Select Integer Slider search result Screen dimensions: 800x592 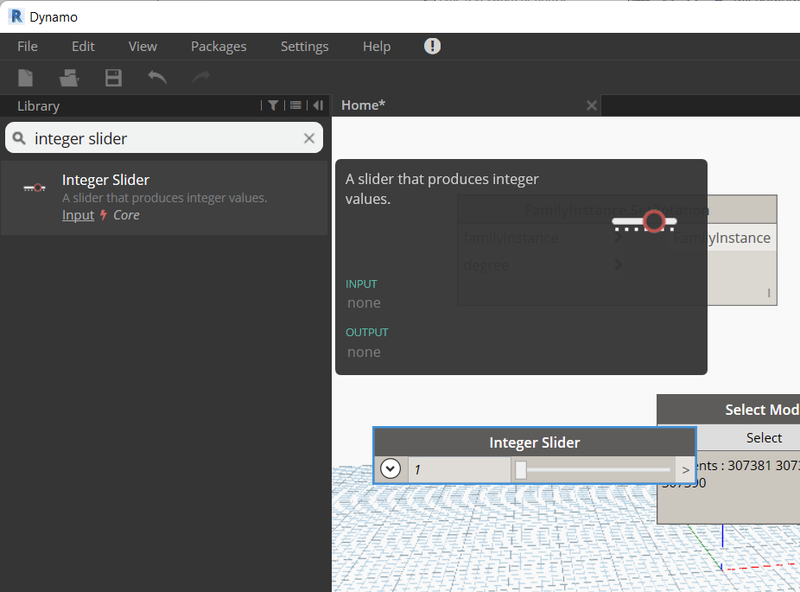point(164,198)
